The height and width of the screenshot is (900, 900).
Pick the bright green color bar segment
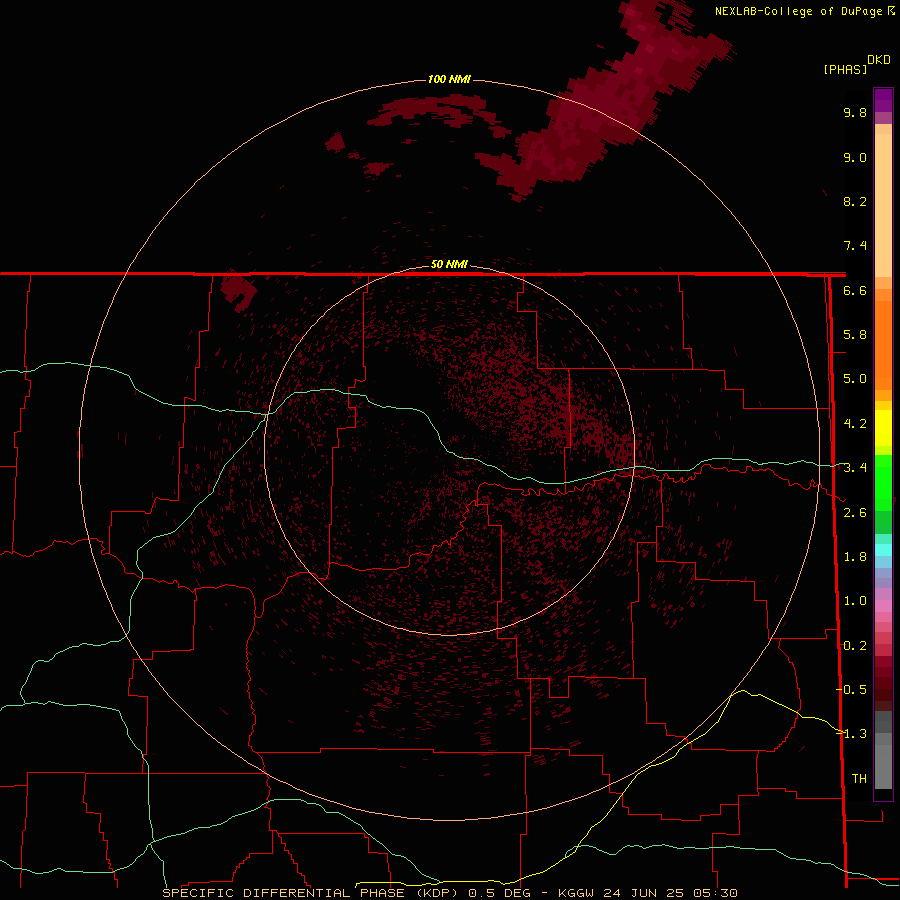pos(883,483)
